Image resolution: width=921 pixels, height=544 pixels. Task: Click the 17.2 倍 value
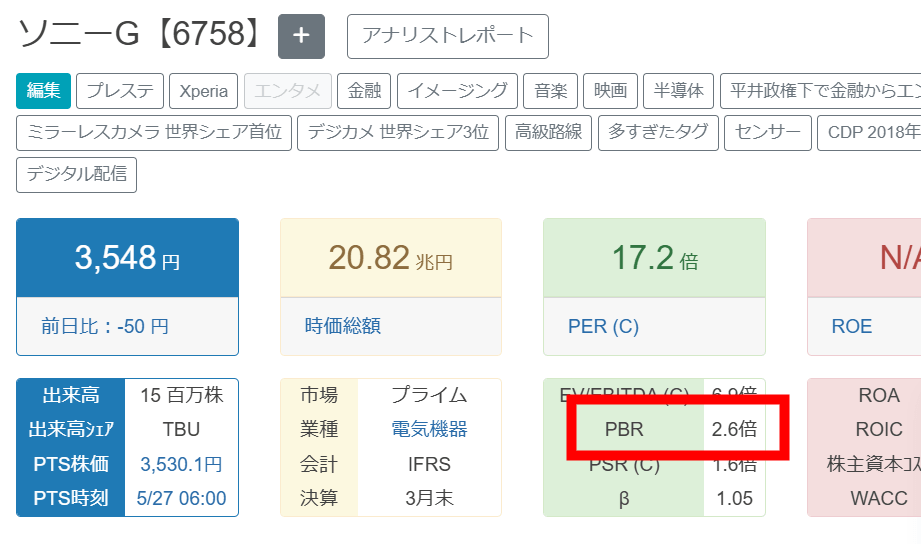tap(655, 258)
